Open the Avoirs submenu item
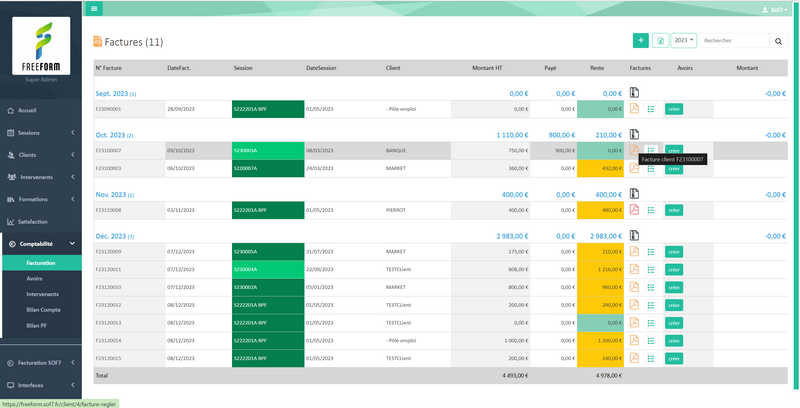 pos(36,278)
